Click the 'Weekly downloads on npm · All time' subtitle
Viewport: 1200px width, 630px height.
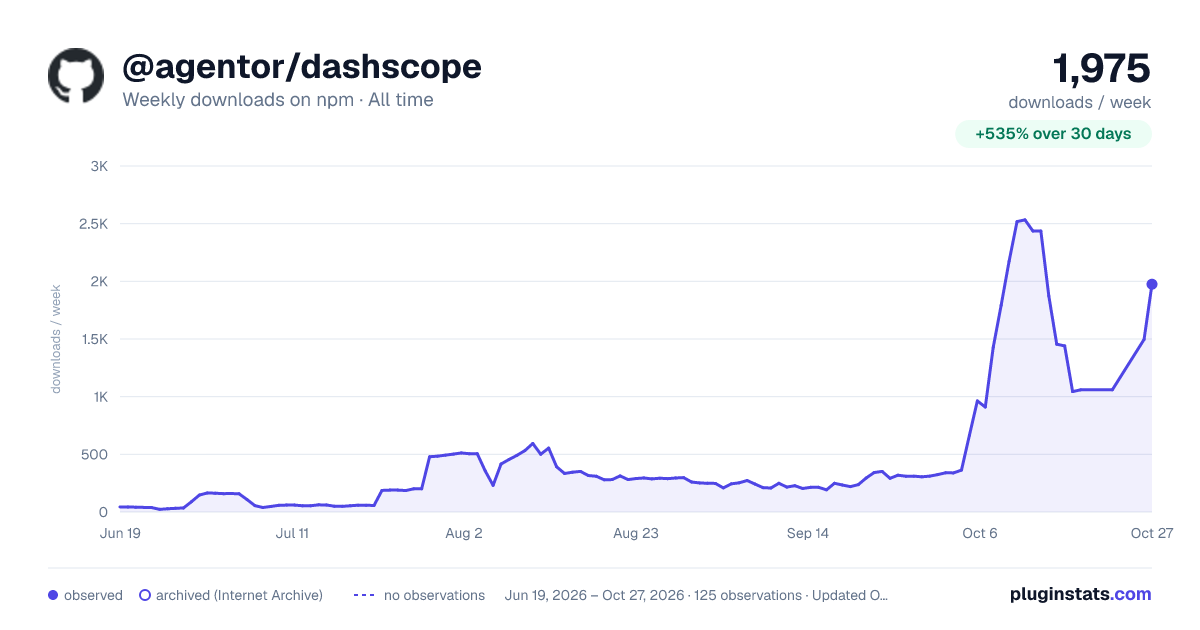point(278,100)
